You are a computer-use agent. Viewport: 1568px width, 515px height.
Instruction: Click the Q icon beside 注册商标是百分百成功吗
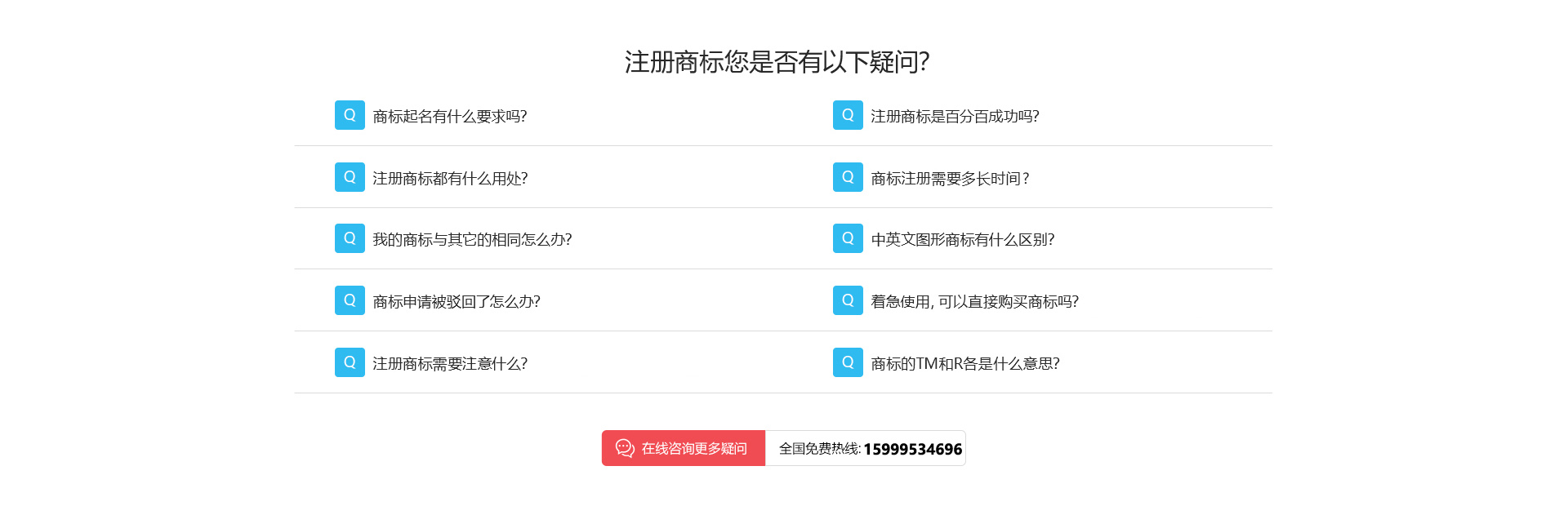(x=848, y=115)
